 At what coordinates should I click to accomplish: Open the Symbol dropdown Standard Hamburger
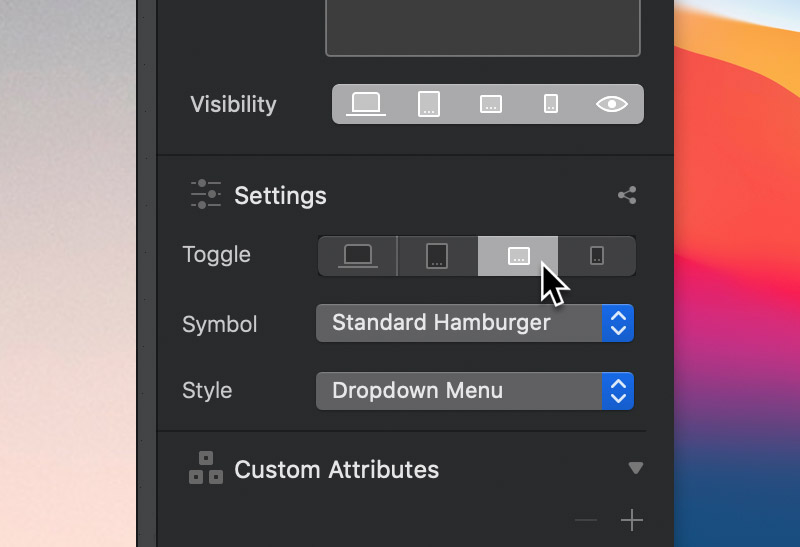[474, 323]
